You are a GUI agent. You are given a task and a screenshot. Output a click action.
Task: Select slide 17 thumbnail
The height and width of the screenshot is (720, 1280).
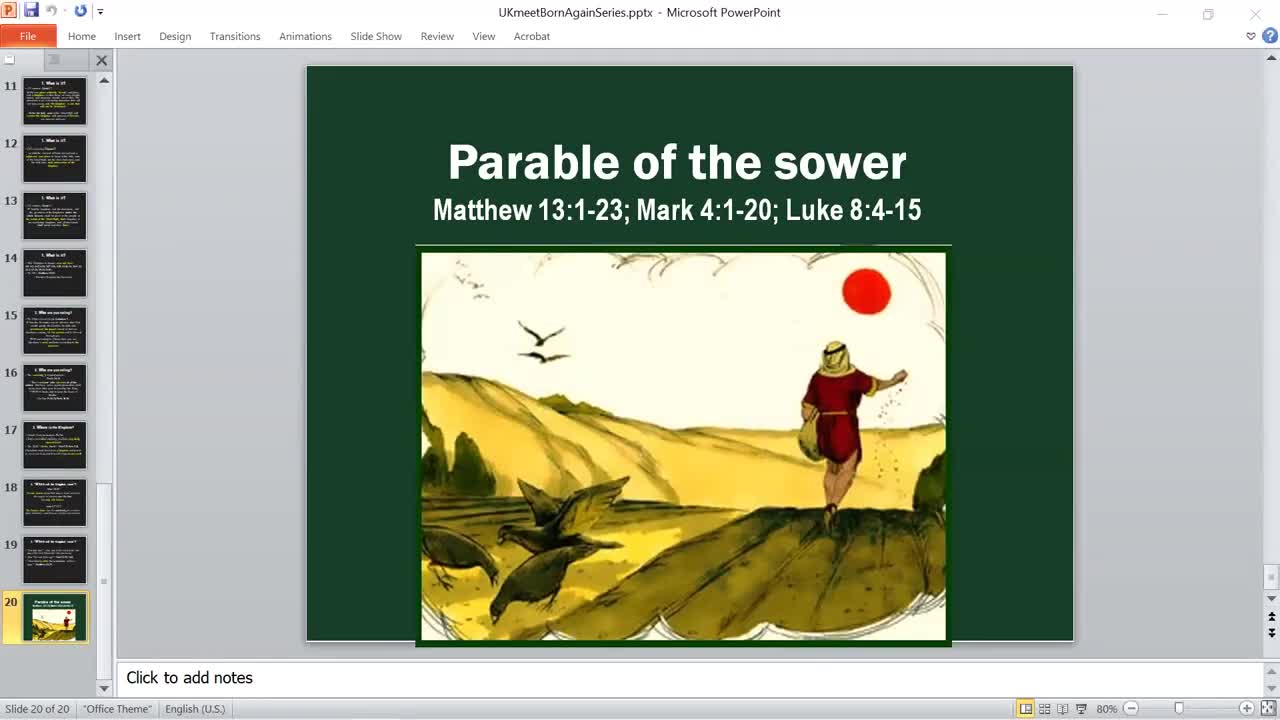pyautogui.click(x=55, y=445)
